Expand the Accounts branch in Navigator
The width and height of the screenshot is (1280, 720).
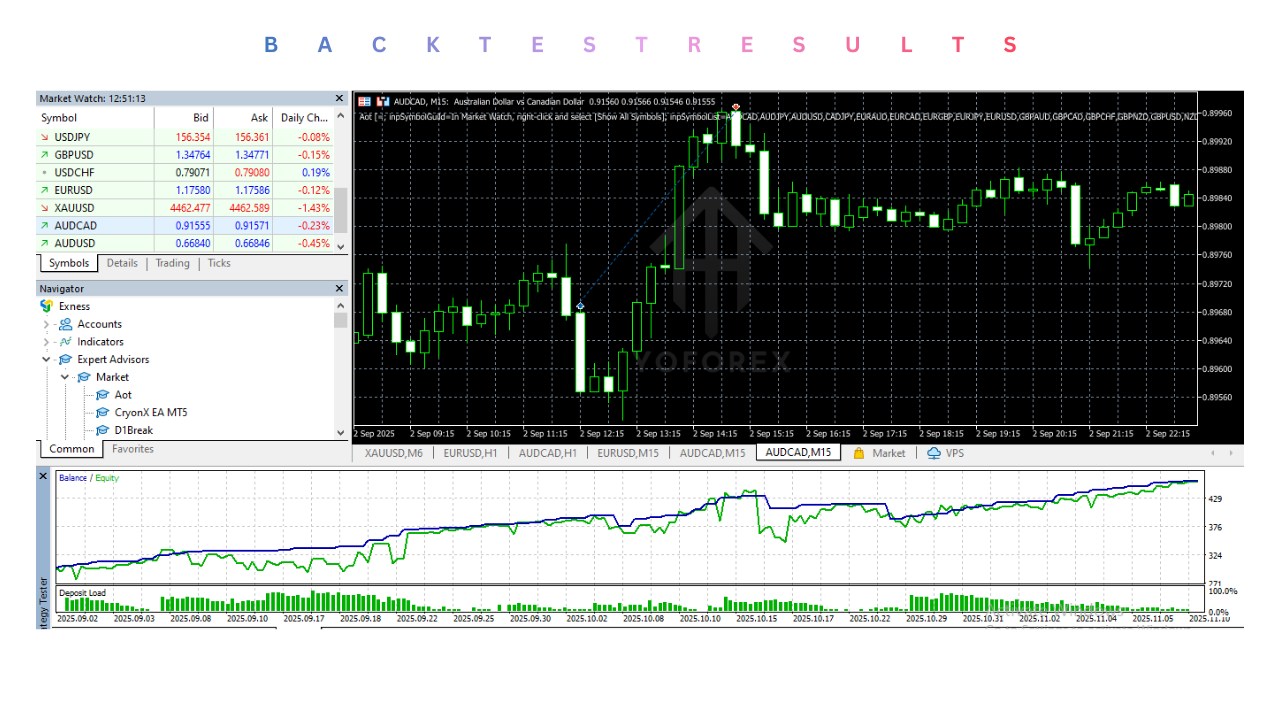[x=48, y=323]
